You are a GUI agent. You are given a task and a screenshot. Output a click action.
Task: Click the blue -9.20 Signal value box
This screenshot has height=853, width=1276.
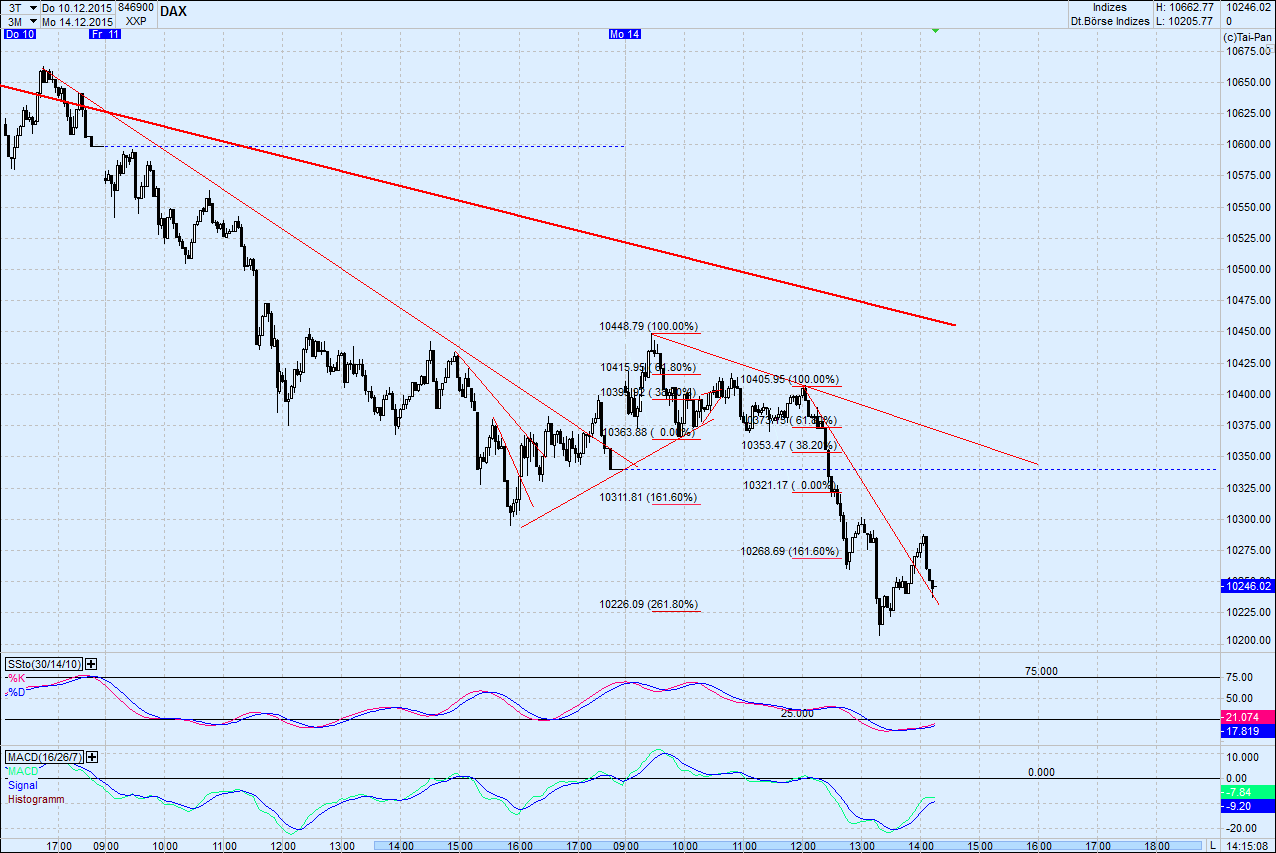tap(1245, 804)
